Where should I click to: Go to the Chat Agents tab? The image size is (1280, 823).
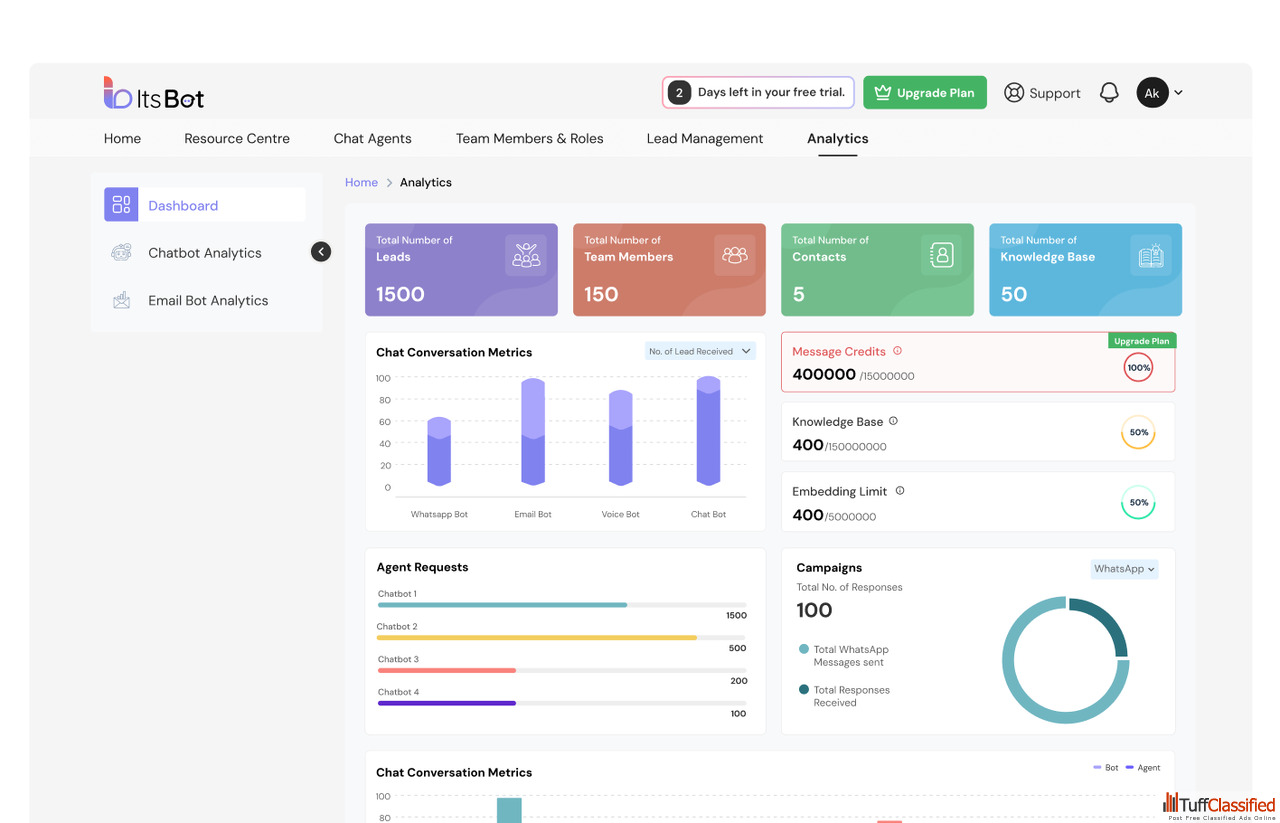[372, 139]
